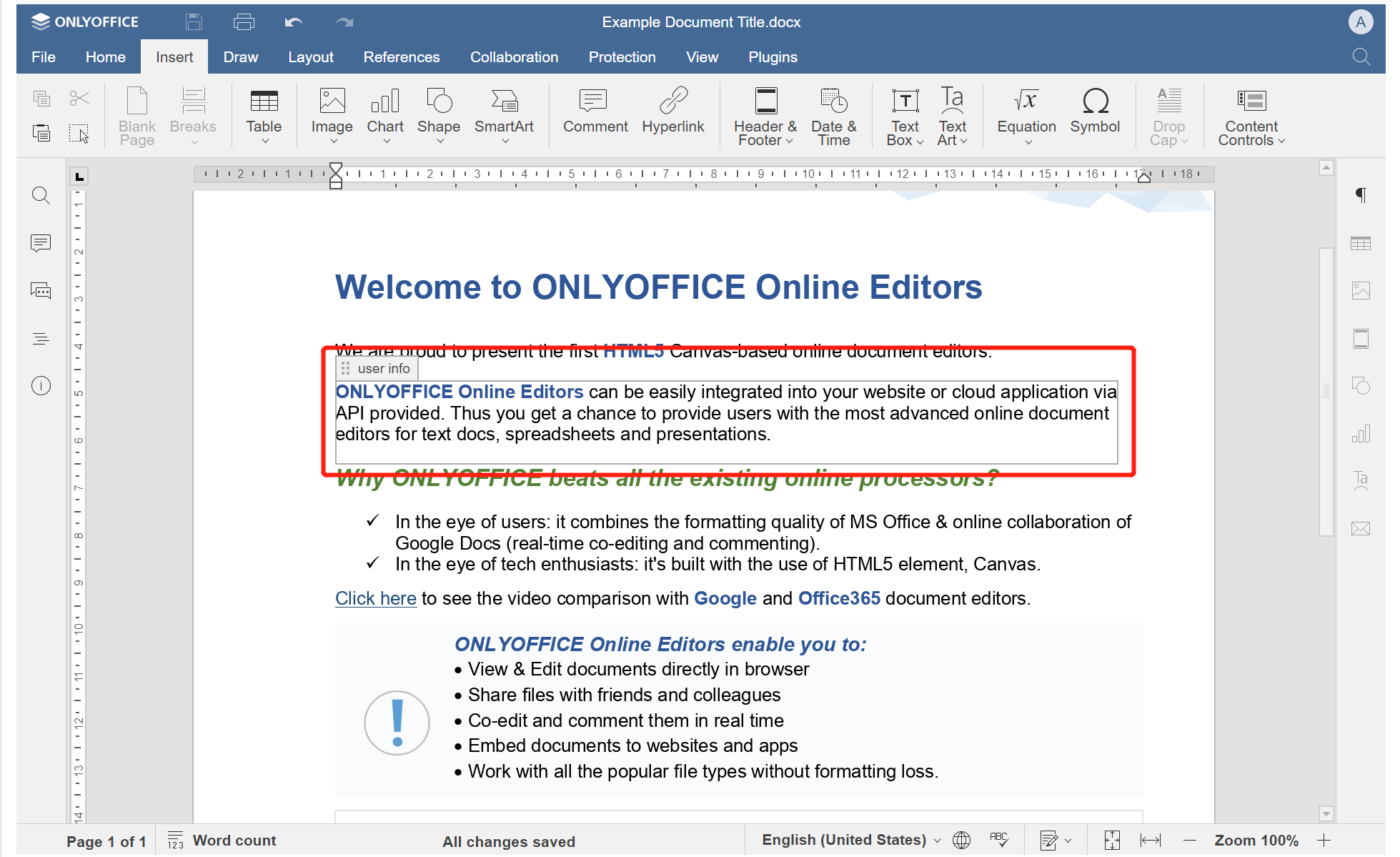
Task: Insert a Comment from the ribbon
Action: pyautogui.click(x=595, y=111)
